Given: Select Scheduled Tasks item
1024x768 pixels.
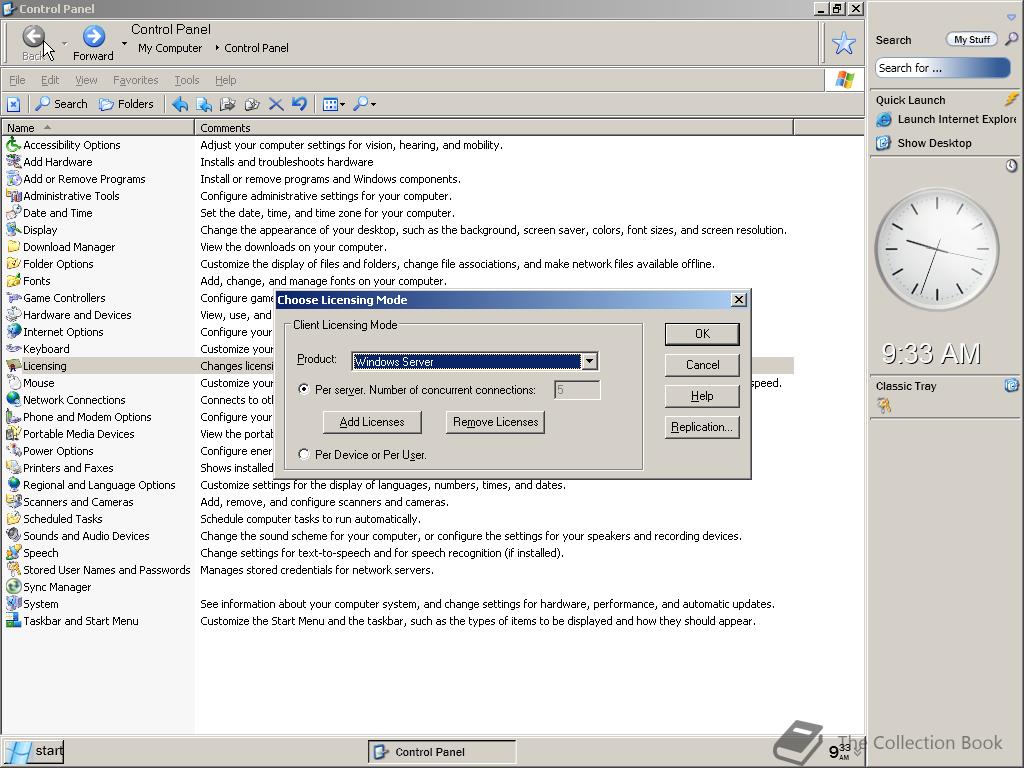Looking at the screenshot, I should coord(63,519).
